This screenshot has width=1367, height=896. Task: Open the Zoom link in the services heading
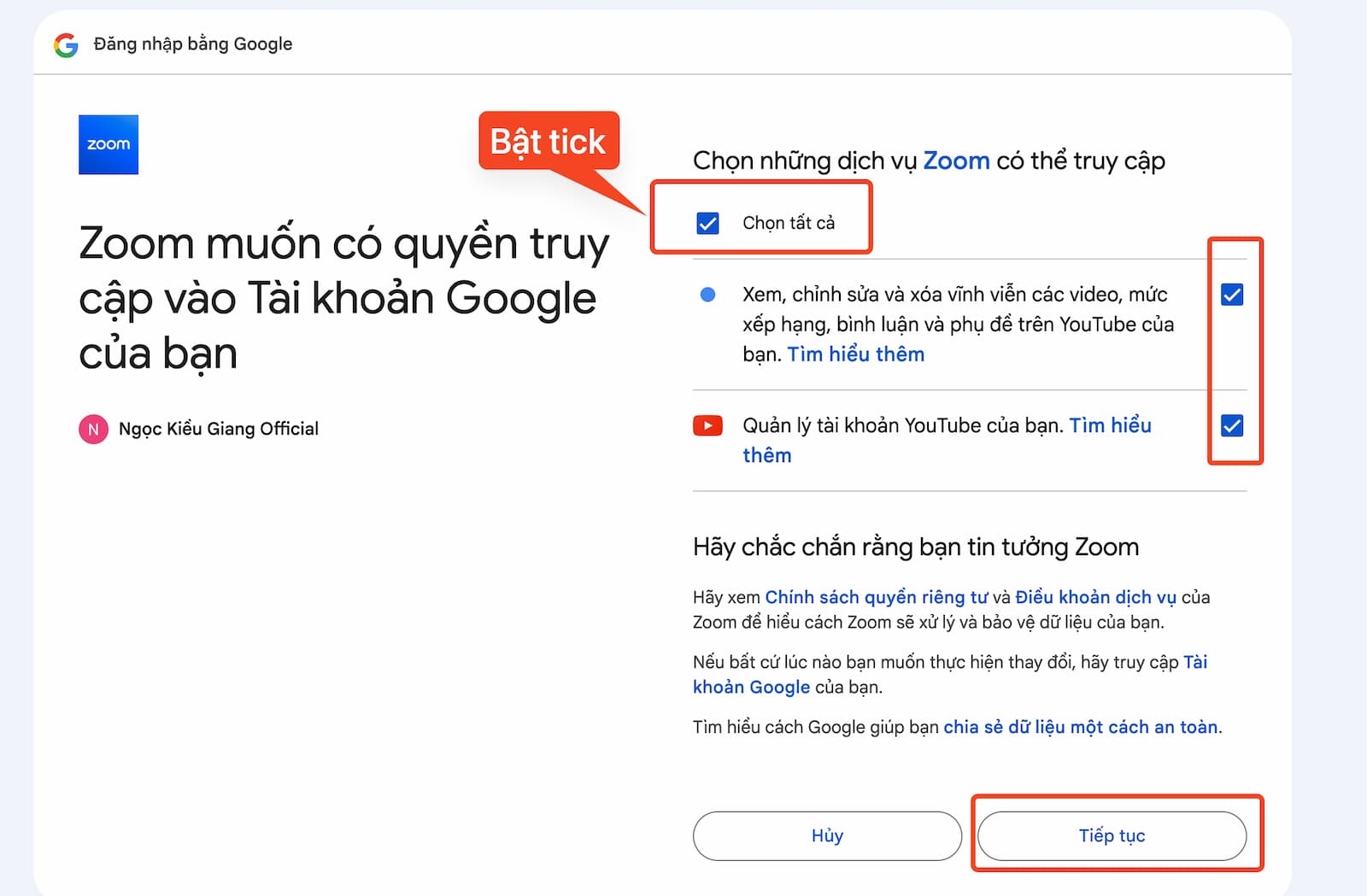click(956, 161)
